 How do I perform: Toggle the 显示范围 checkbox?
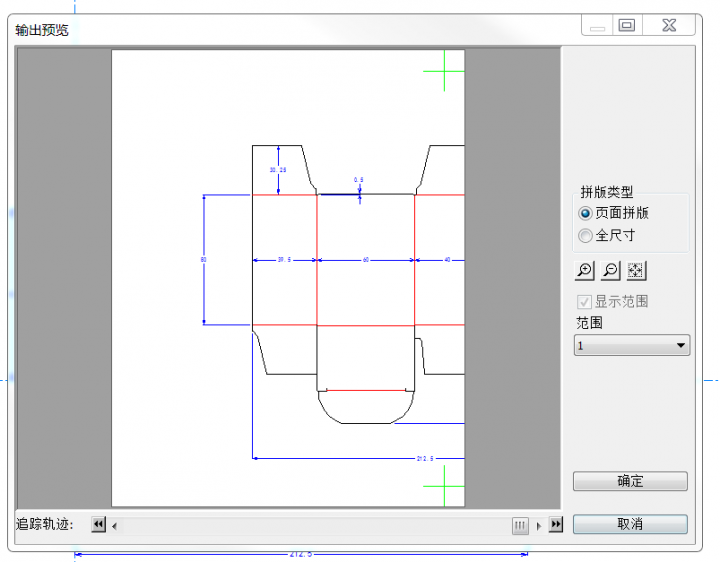[584, 301]
